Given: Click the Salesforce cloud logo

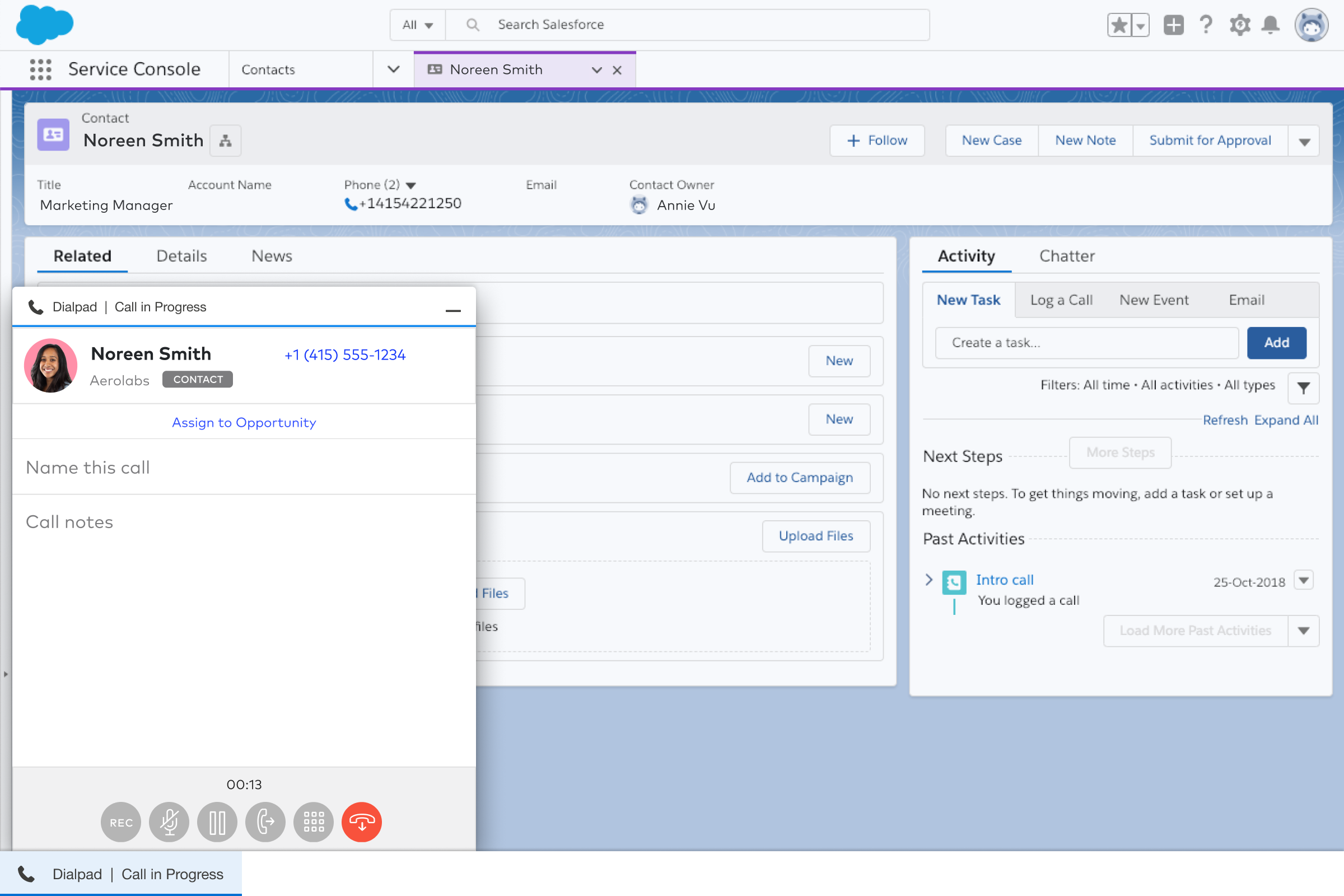Looking at the screenshot, I should [x=45, y=25].
